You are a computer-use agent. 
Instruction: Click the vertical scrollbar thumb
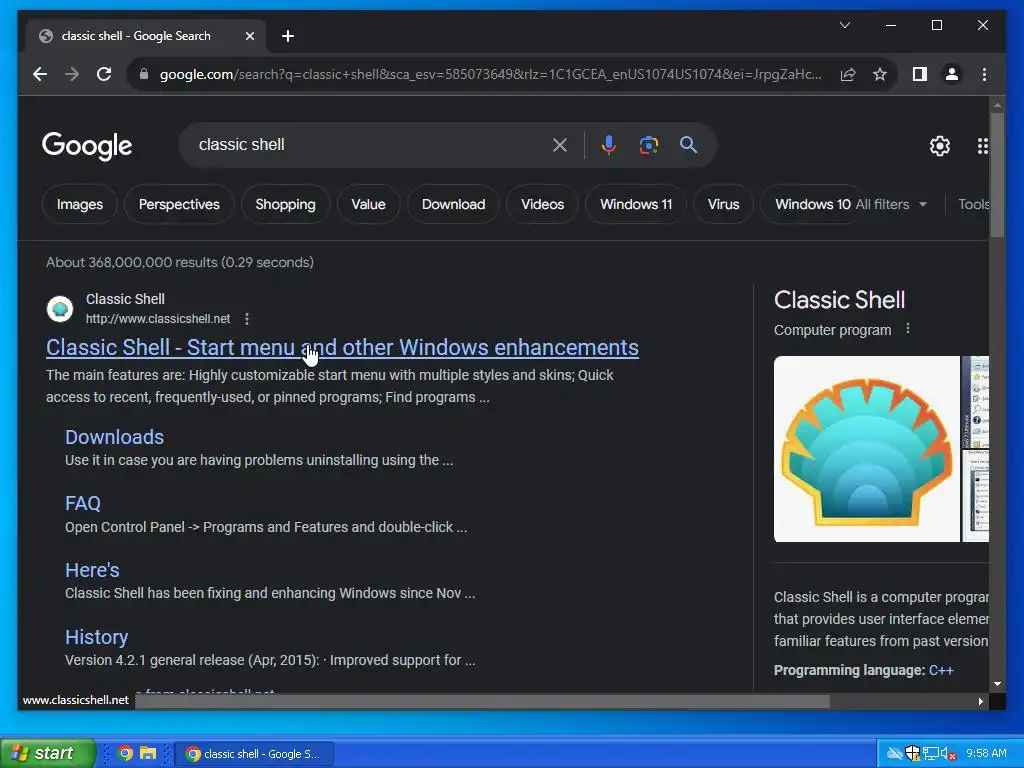[997, 175]
